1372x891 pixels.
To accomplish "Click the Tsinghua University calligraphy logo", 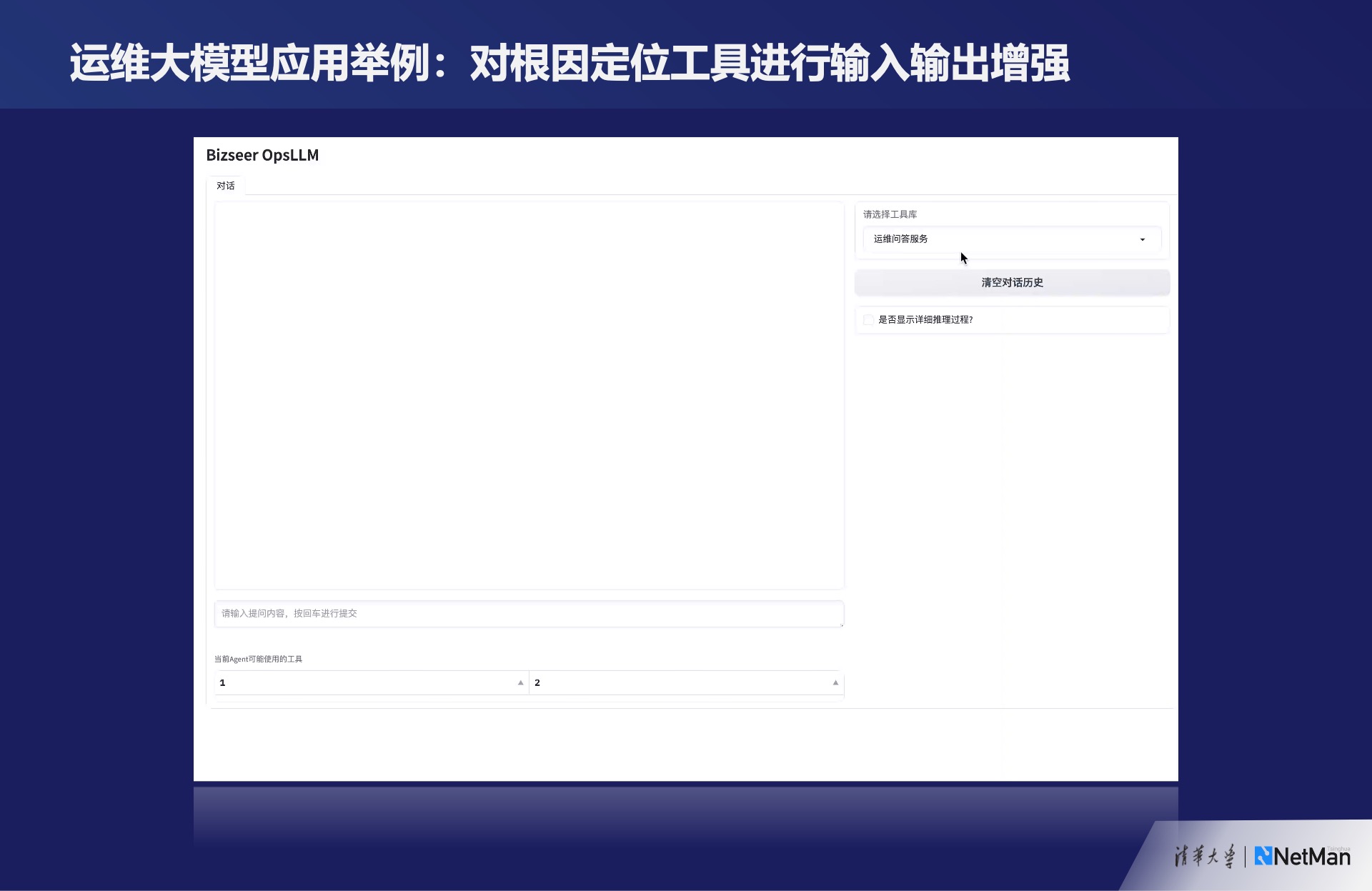I will click(1205, 856).
